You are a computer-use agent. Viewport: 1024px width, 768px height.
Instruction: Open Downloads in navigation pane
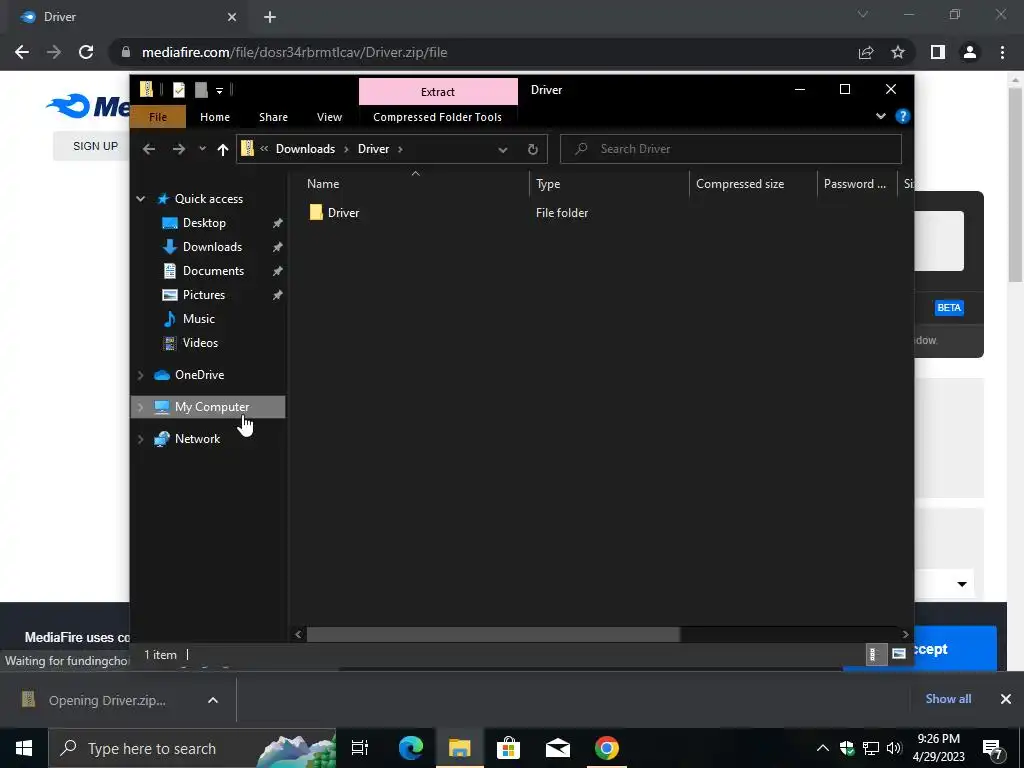(212, 247)
